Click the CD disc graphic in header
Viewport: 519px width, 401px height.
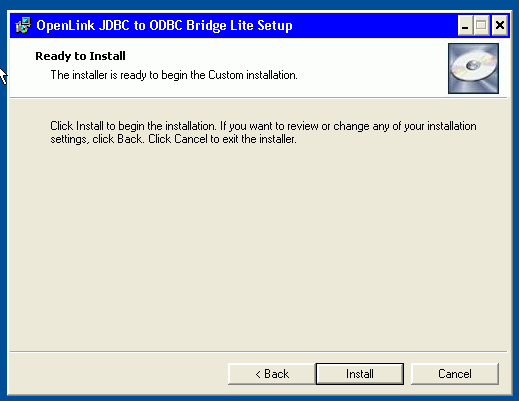pyautogui.click(x=473, y=68)
